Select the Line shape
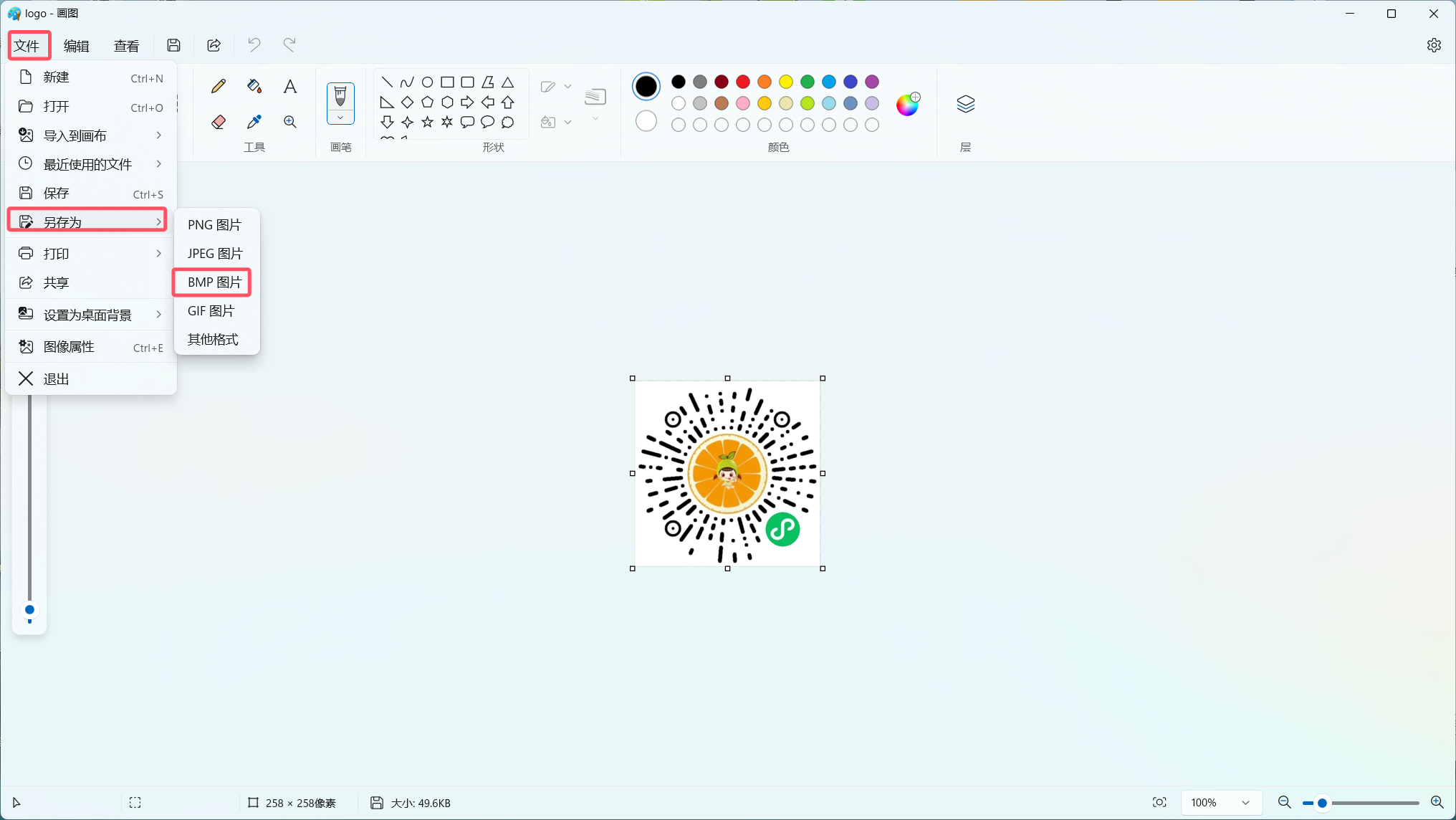 pos(387,82)
